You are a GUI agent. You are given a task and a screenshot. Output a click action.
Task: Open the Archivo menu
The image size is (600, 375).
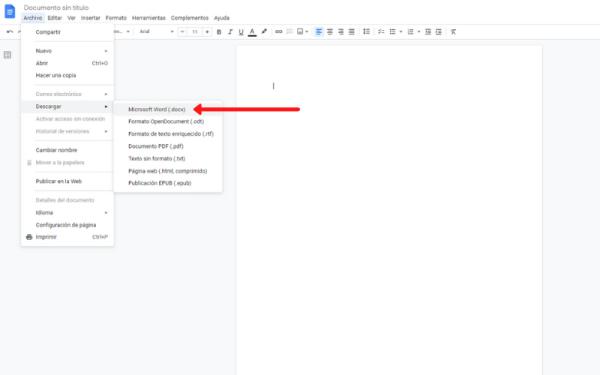pyautogui.click(x=33, y=18)
